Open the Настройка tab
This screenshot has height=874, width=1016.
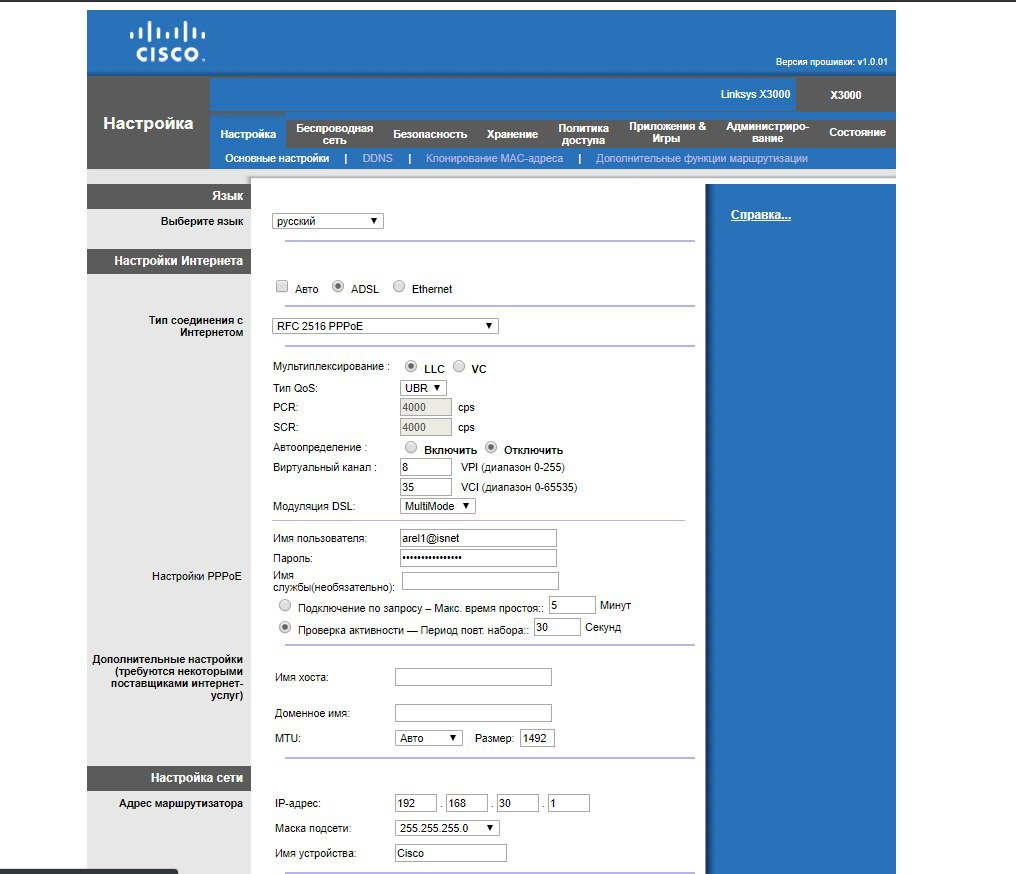[x=248, y=134]
